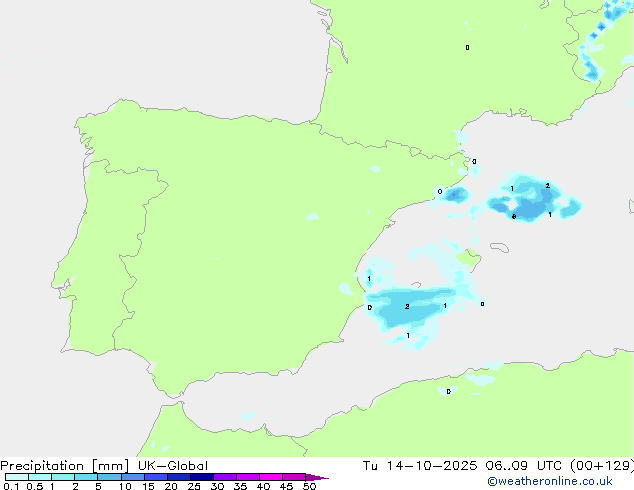
Task: Pick the 30–35 mm purple legend swatch
Action: pyautogui.click(x=225, y=477)
